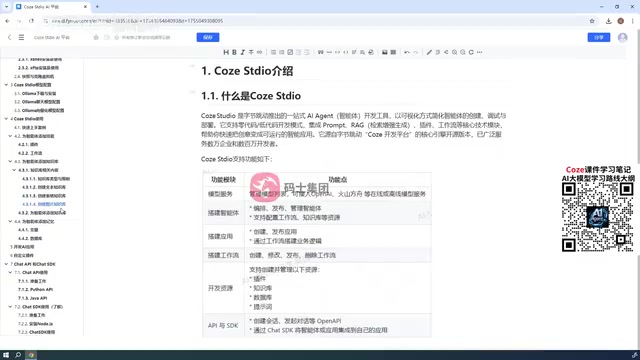
Task: Reload the browser page
Action: pyautogui.click(x=31, y=21)
